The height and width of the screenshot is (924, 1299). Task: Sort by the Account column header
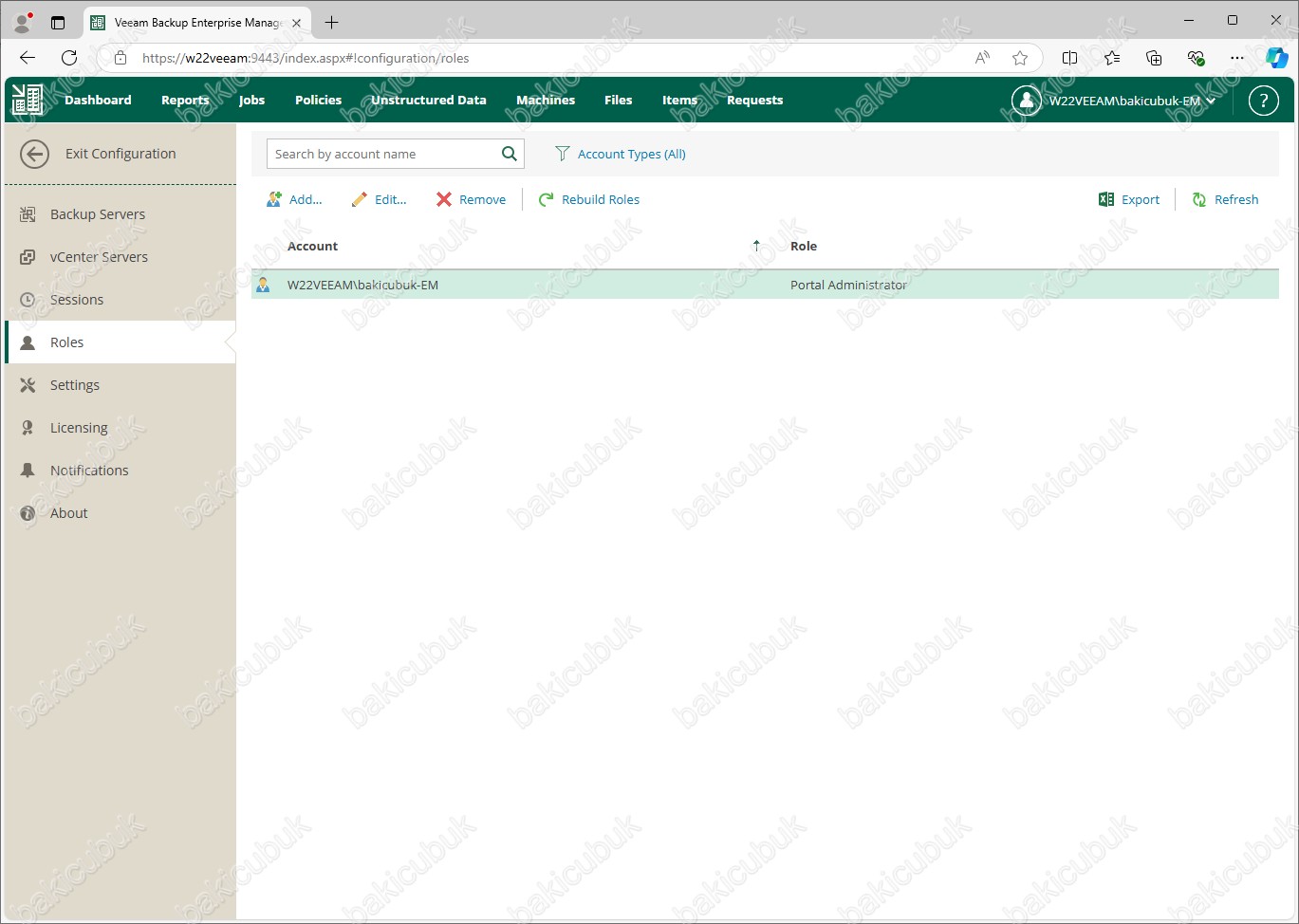(312, 246)
